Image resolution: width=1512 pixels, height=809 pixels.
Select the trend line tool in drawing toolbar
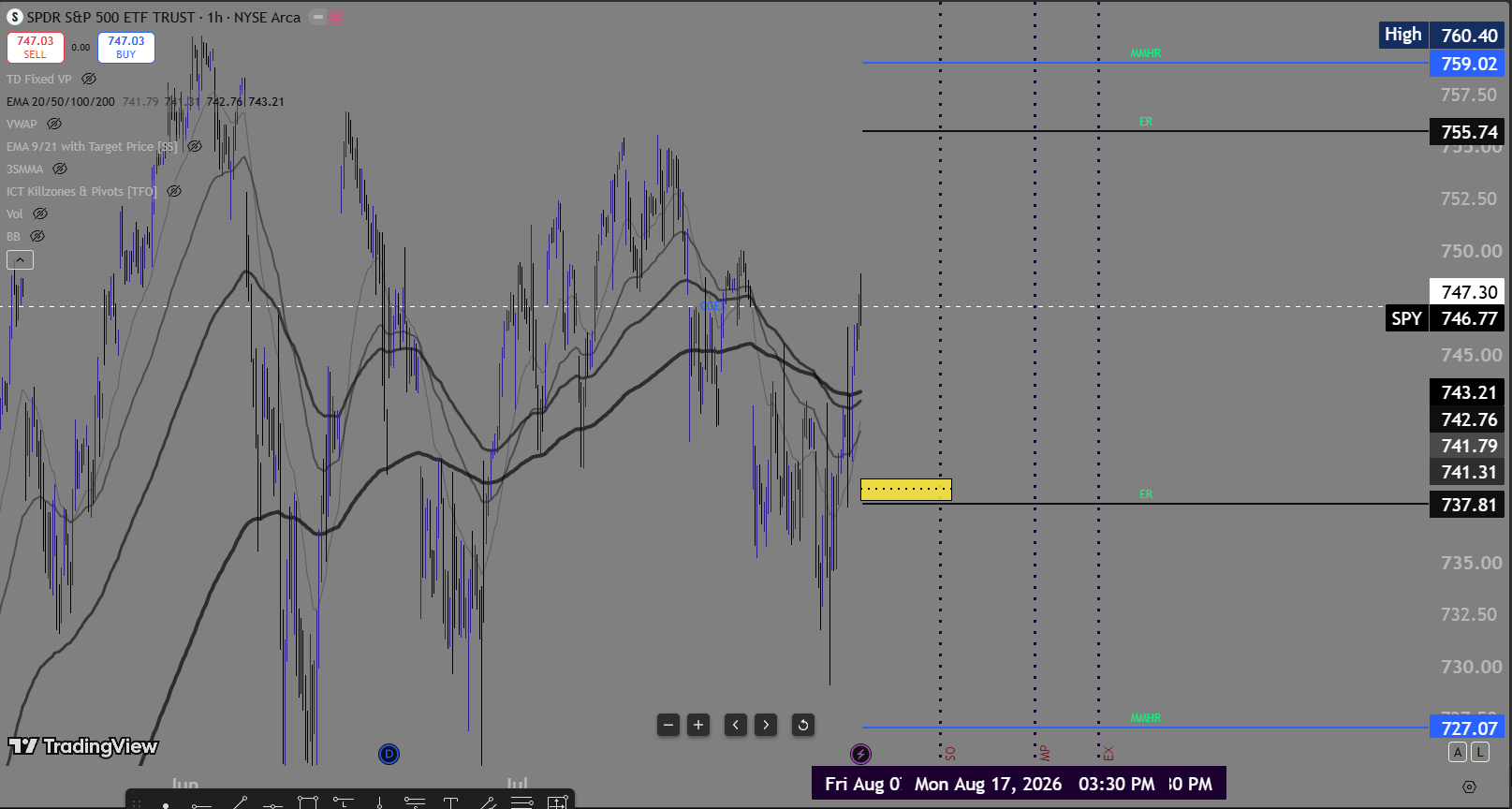coord(238,802)
